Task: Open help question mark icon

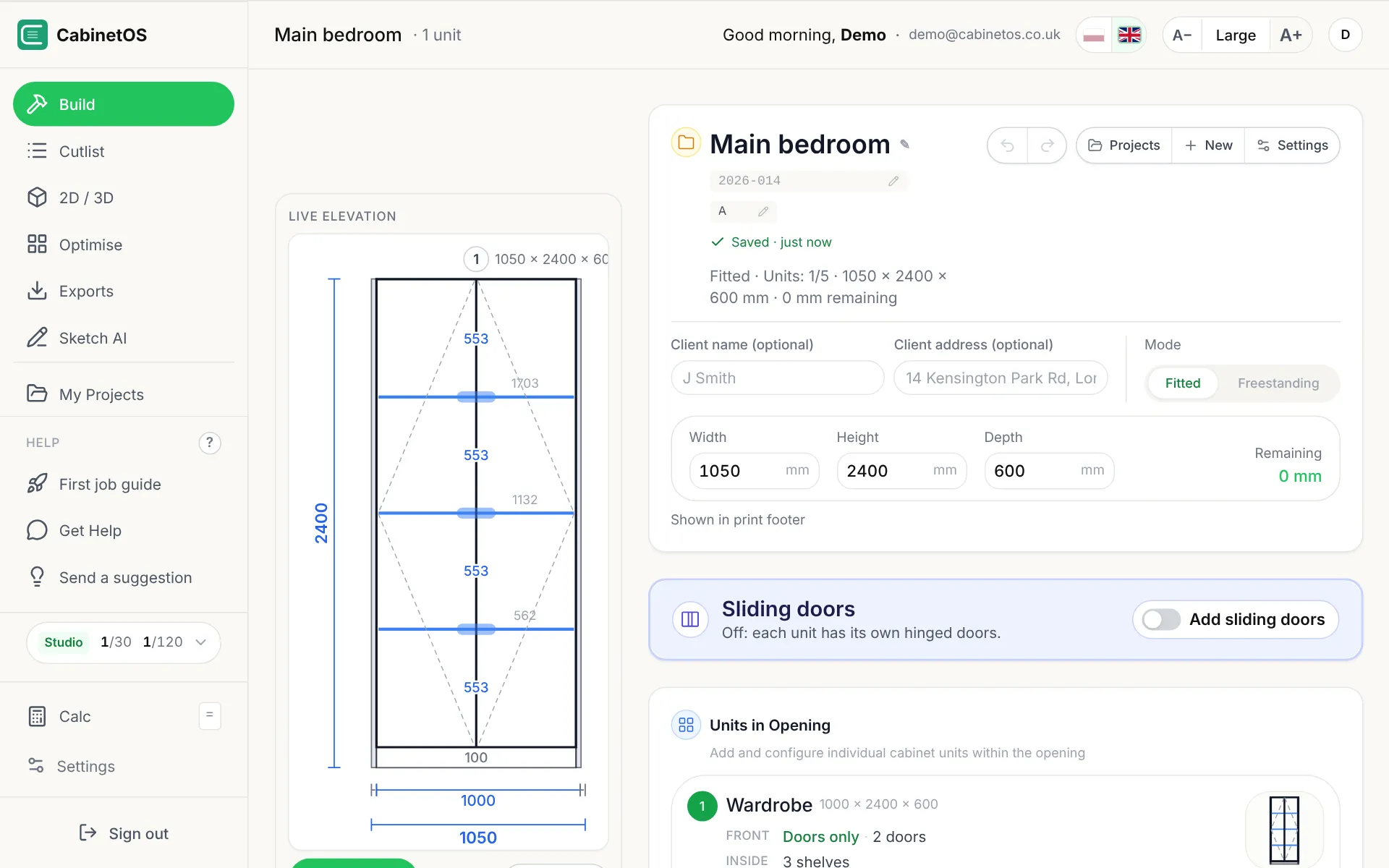Action: [x=210, y=443]
